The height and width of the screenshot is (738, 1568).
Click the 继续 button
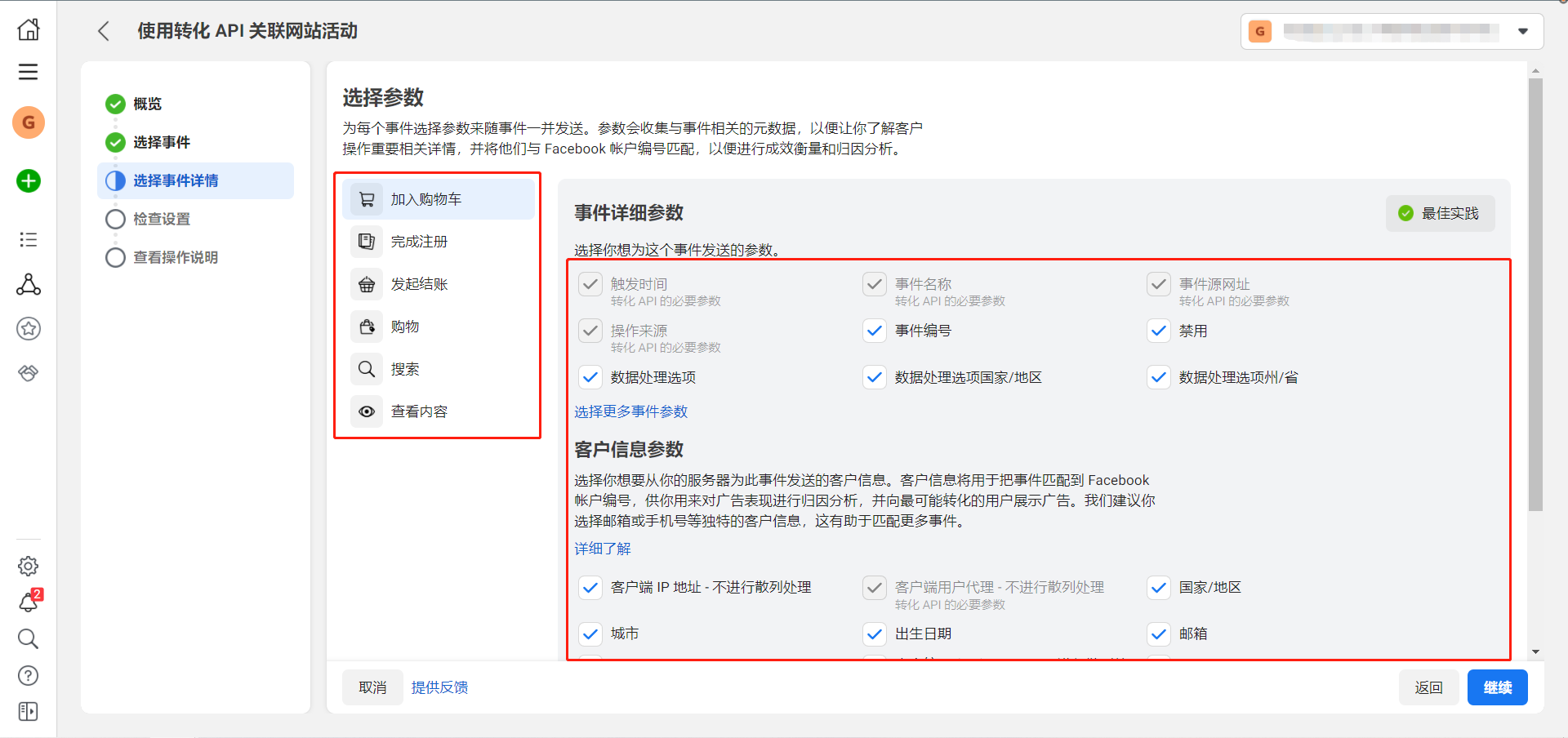click(x=1497, y=687)
